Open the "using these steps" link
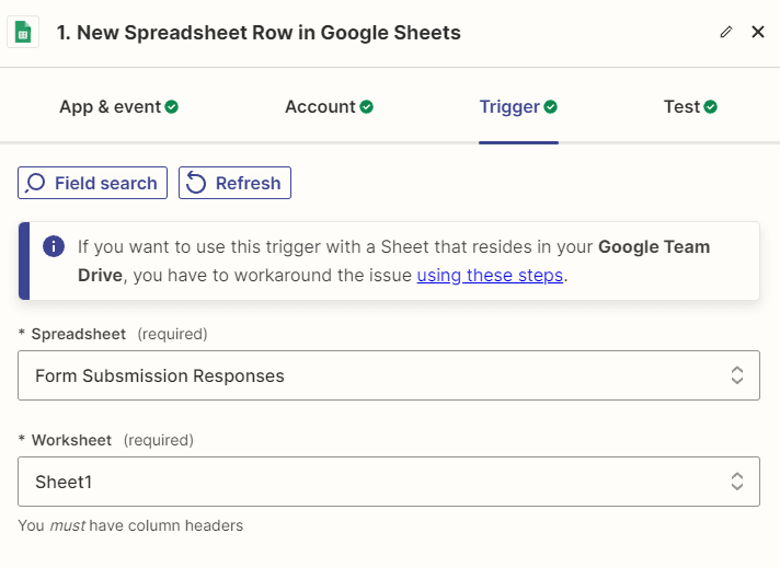Viewport: 780px width, 570px height. click(x=490, y=275)
